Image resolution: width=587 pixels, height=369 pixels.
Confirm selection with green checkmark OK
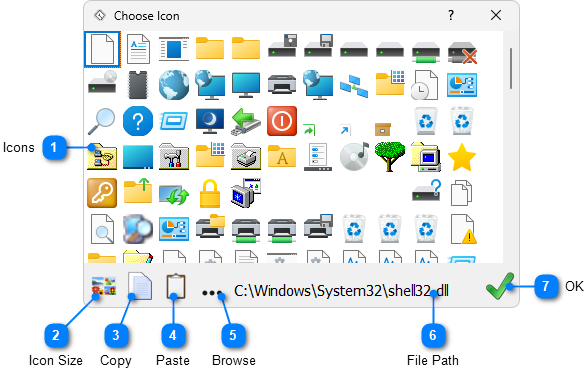[x=500, y=286]
